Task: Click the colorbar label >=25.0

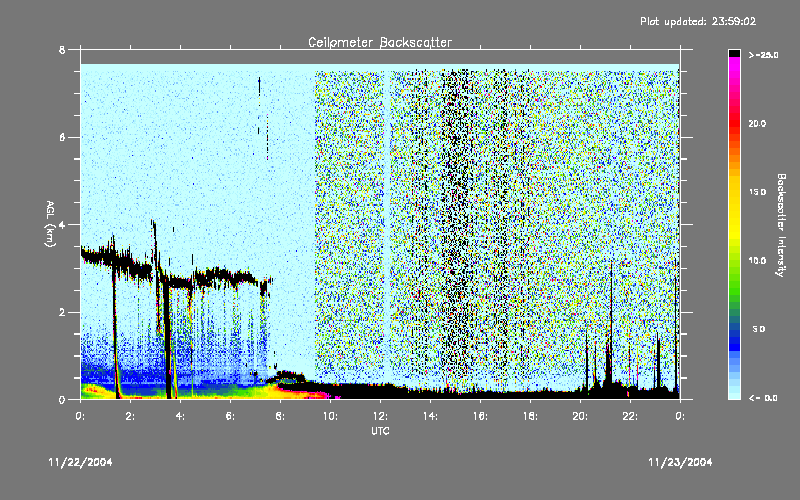Action: (x=763, y=55)
